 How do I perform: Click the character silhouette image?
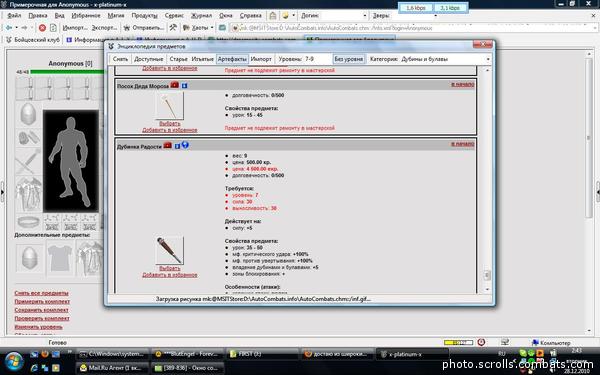point(71,161)
